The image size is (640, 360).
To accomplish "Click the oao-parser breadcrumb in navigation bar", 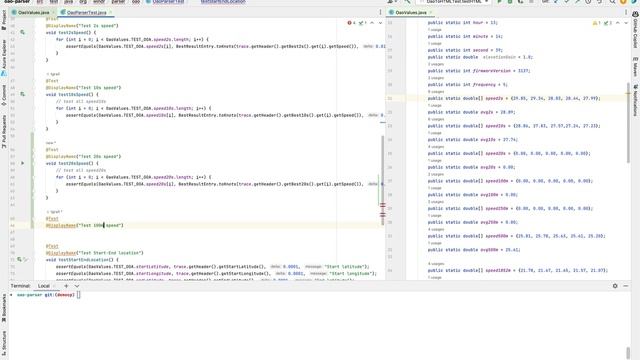I will 17,2.
